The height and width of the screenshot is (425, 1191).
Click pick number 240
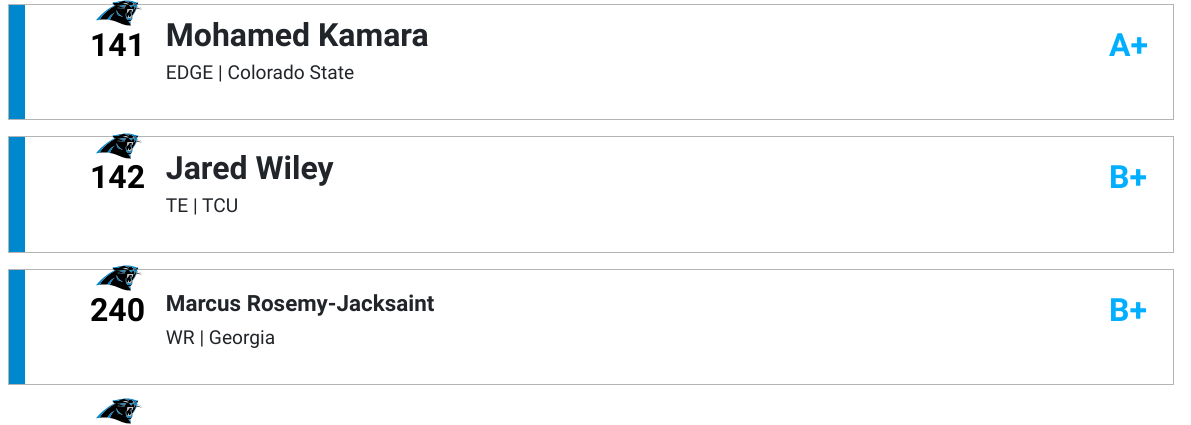[118, 310]
